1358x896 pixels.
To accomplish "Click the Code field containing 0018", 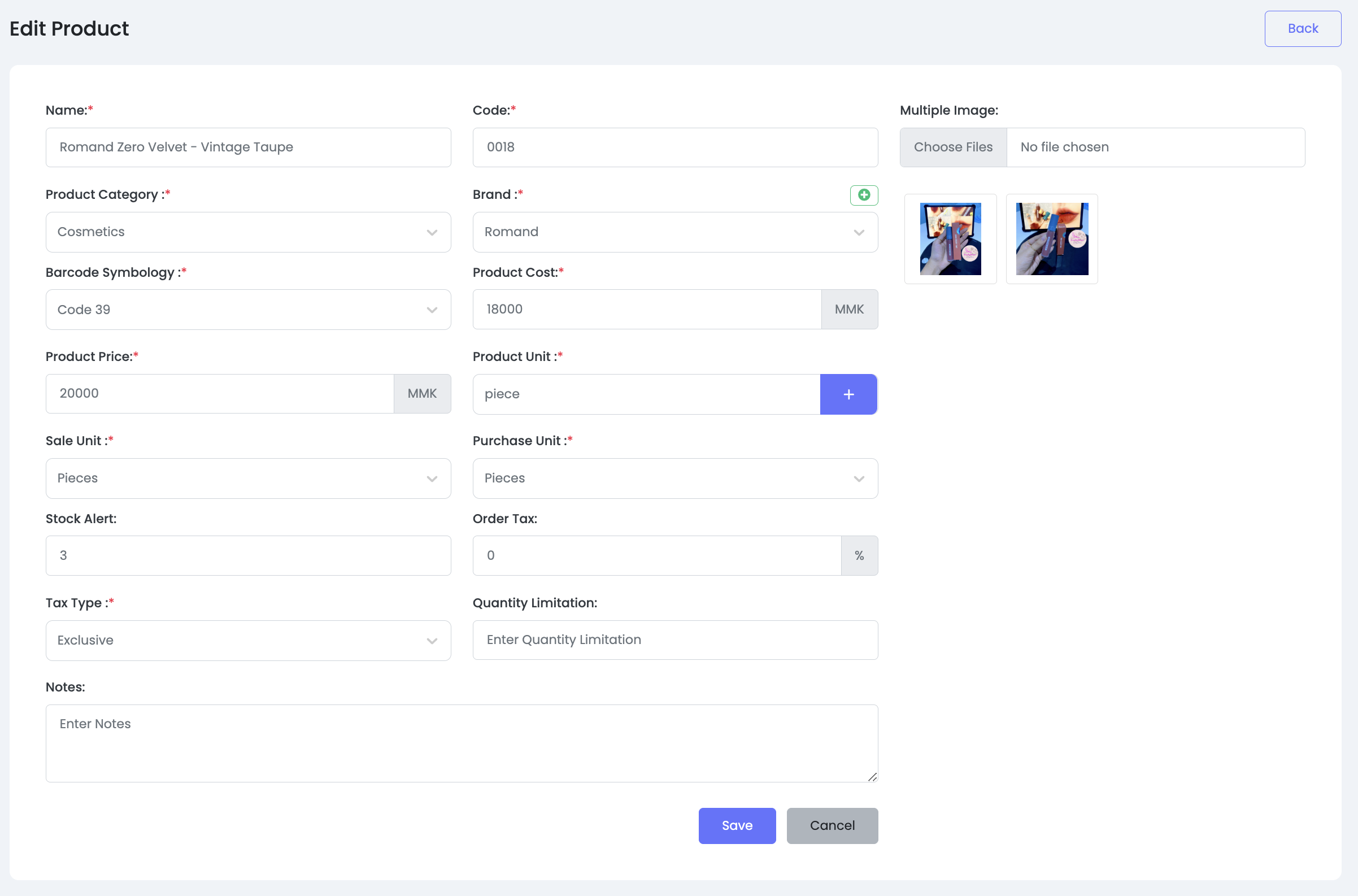I will pos(674,147).
